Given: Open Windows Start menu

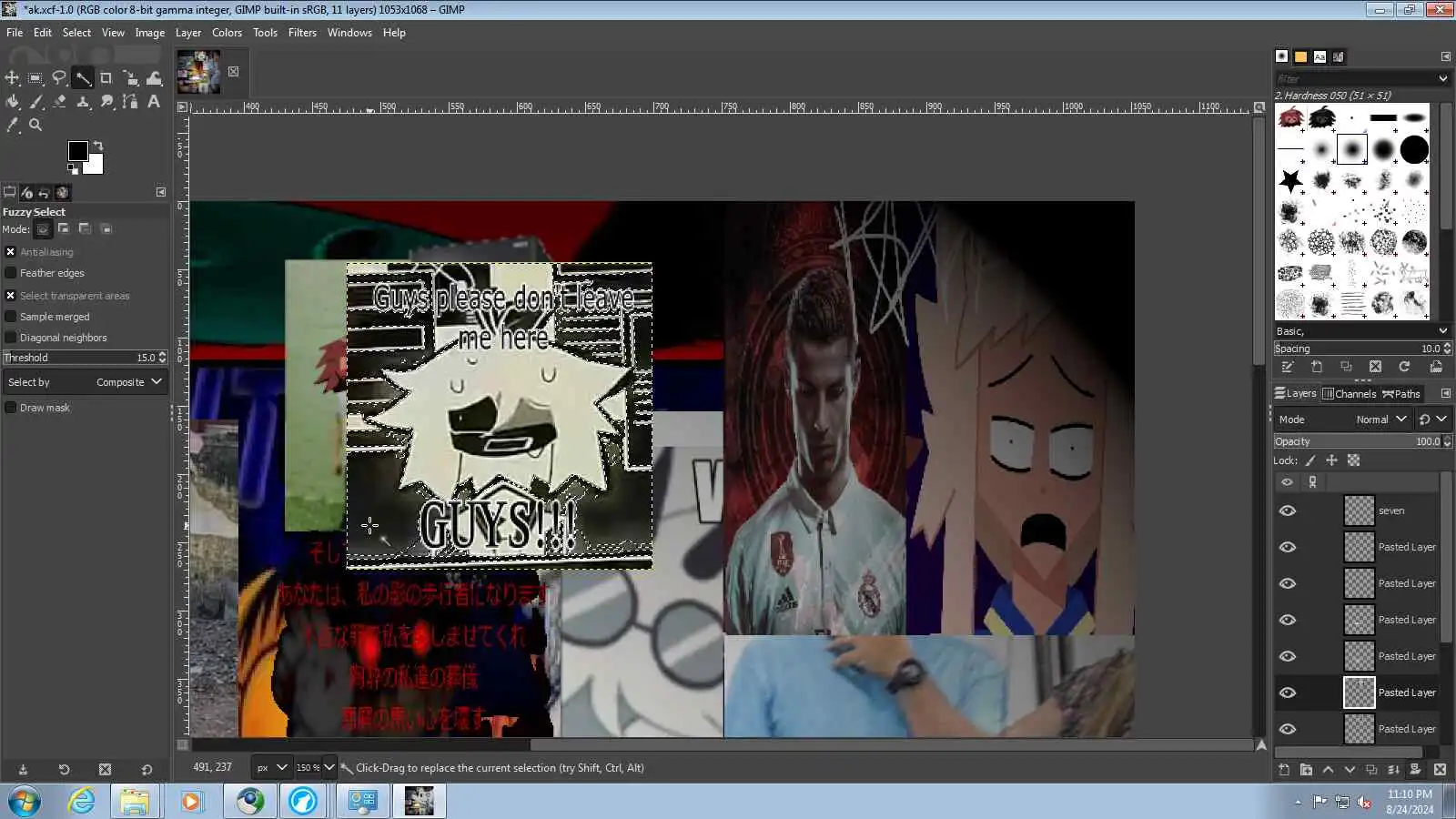Looking at the screenshot, I should click(x=25, y=802).
